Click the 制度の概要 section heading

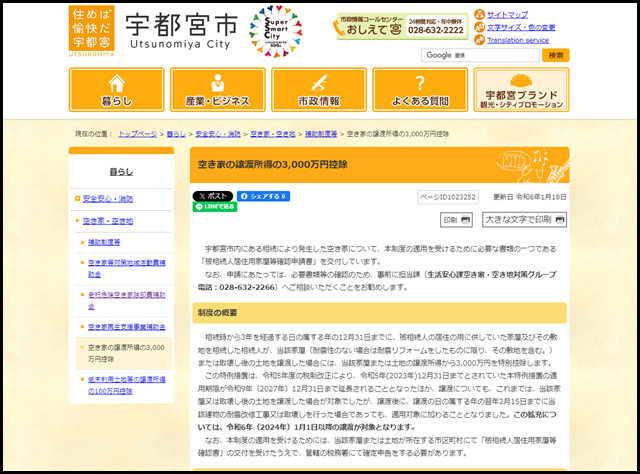pyautogui.click(x=380, y=313)
